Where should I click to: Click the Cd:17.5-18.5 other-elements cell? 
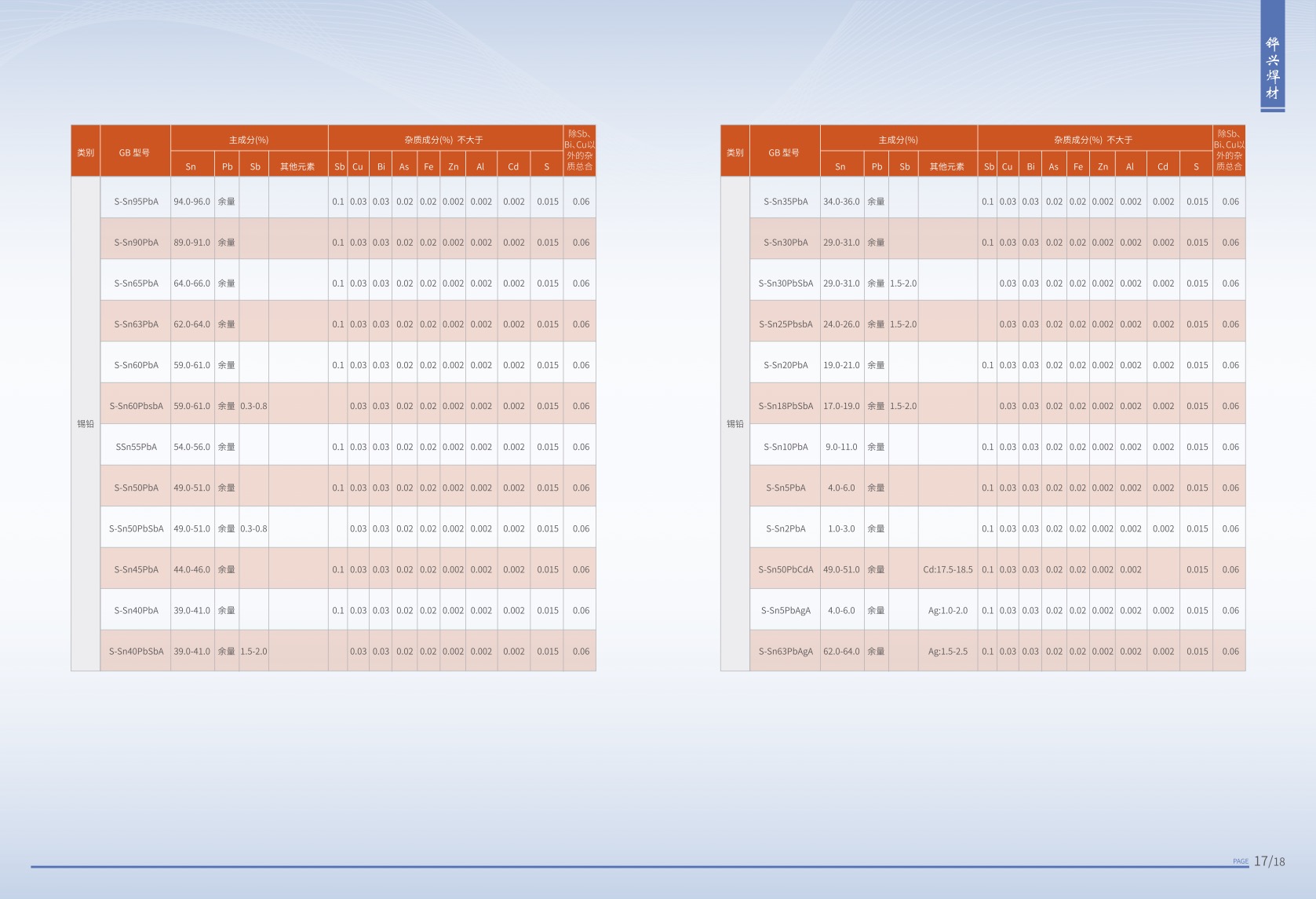tap(947, 570)
